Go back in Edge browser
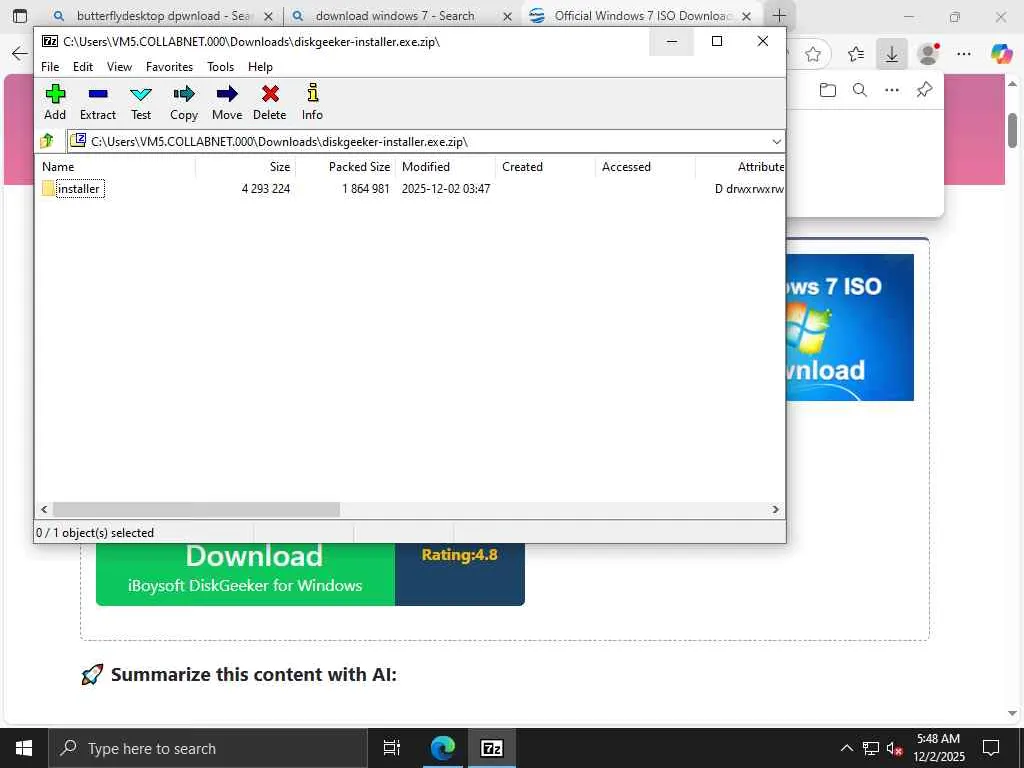The width and height of the screenshot is (1024, 768). point(20,54)
